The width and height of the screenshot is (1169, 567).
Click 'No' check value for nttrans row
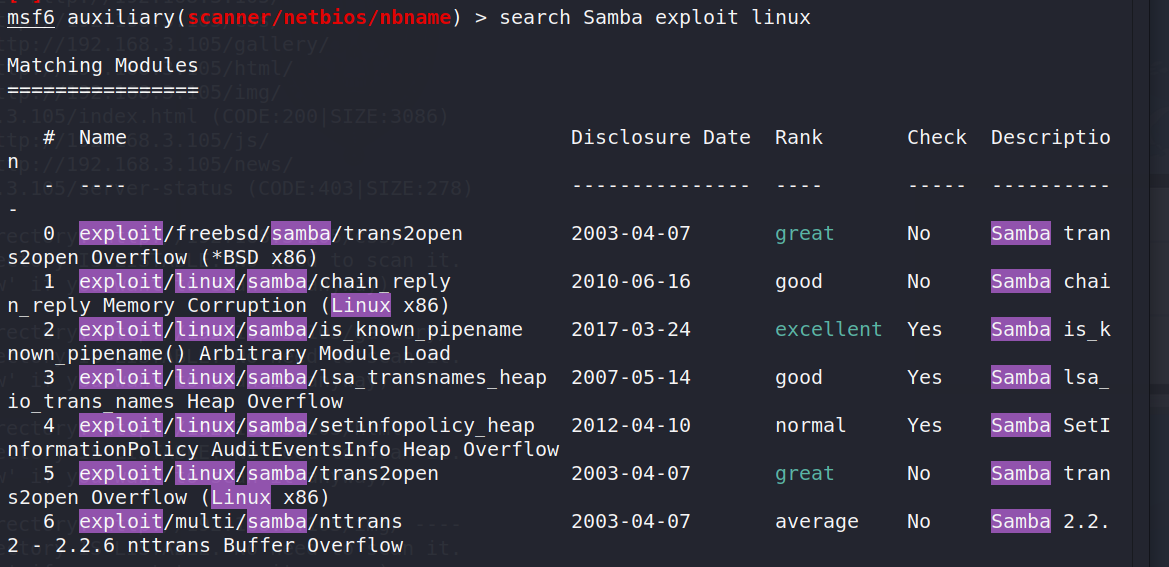click(x=919, y=522)
